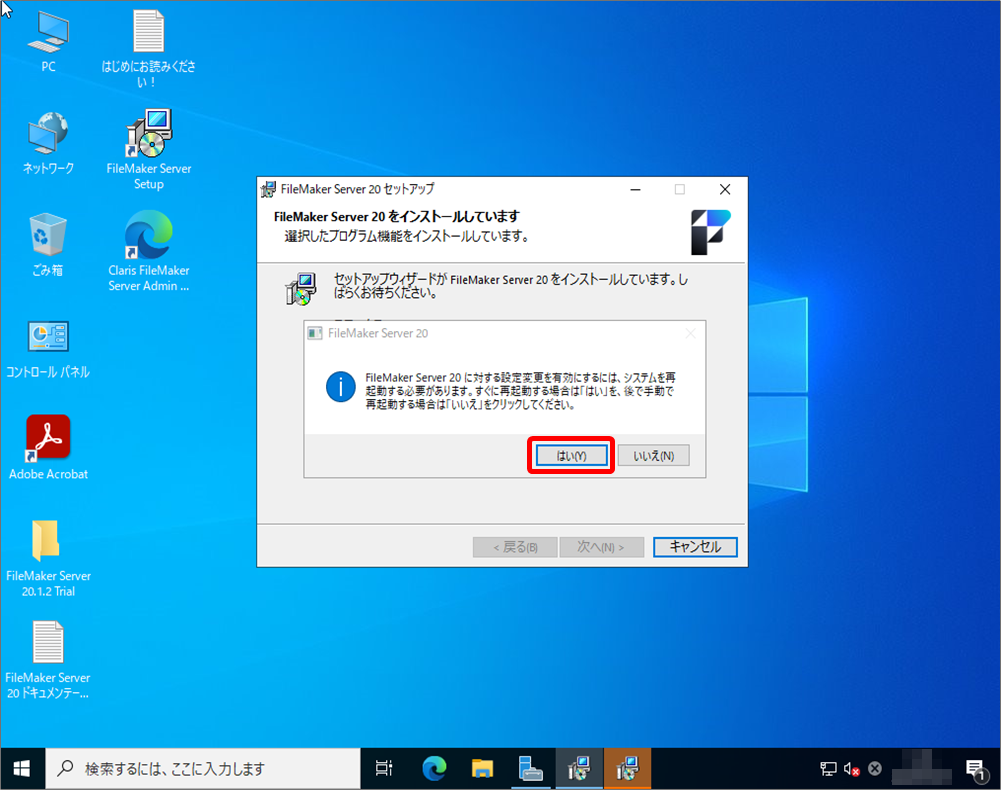Viewport: 1001px width, 790px height.
Task: Open the PC desktop icon
Action: tap(48, 42)
